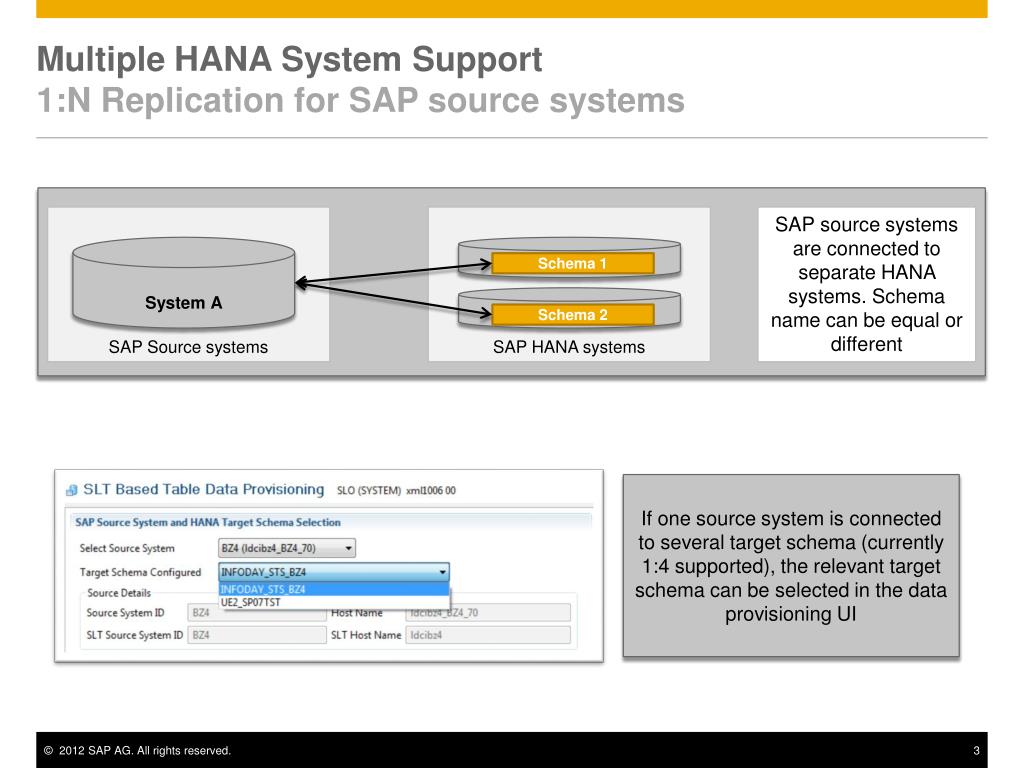The image size is (1024, 768).
Task: Click 'SAP Source System and HANA Target Schema Selection' header
Action: (208, 522)
